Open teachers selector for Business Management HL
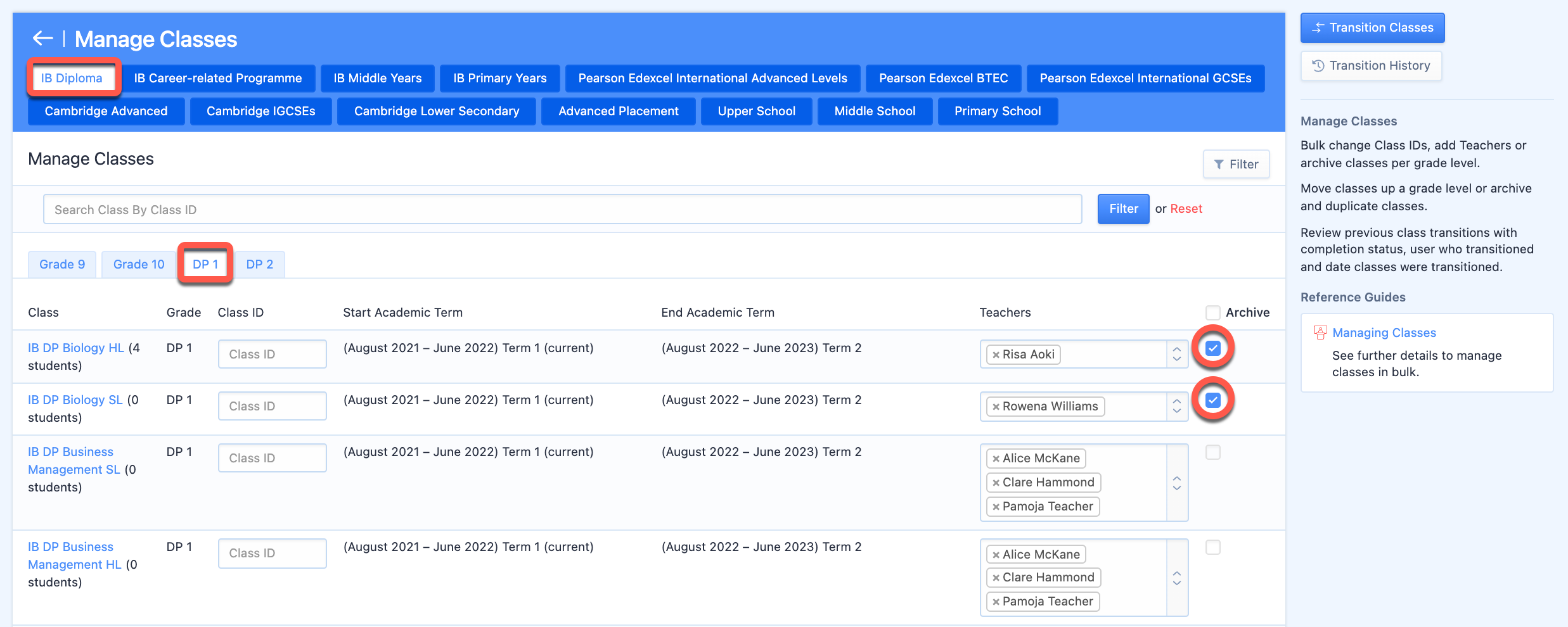Image resolution: width=1568 pixels, height=627 pixels. pyautogui.click(x=1177, y=578)
